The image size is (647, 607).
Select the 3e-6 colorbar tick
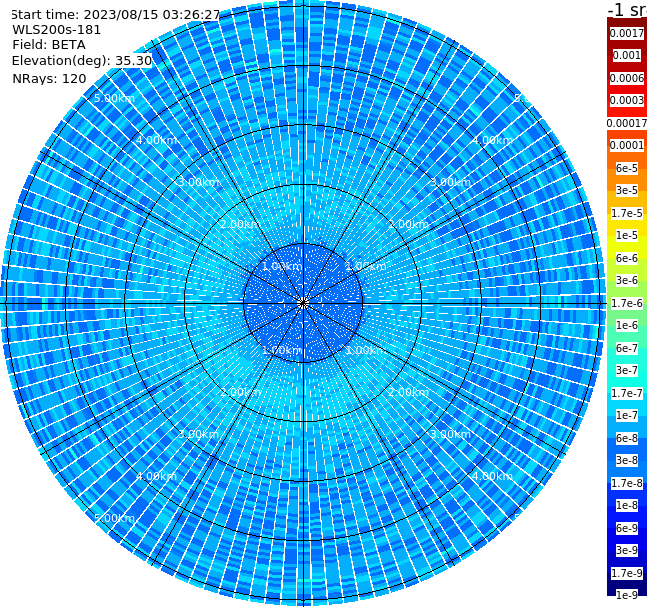627,280
